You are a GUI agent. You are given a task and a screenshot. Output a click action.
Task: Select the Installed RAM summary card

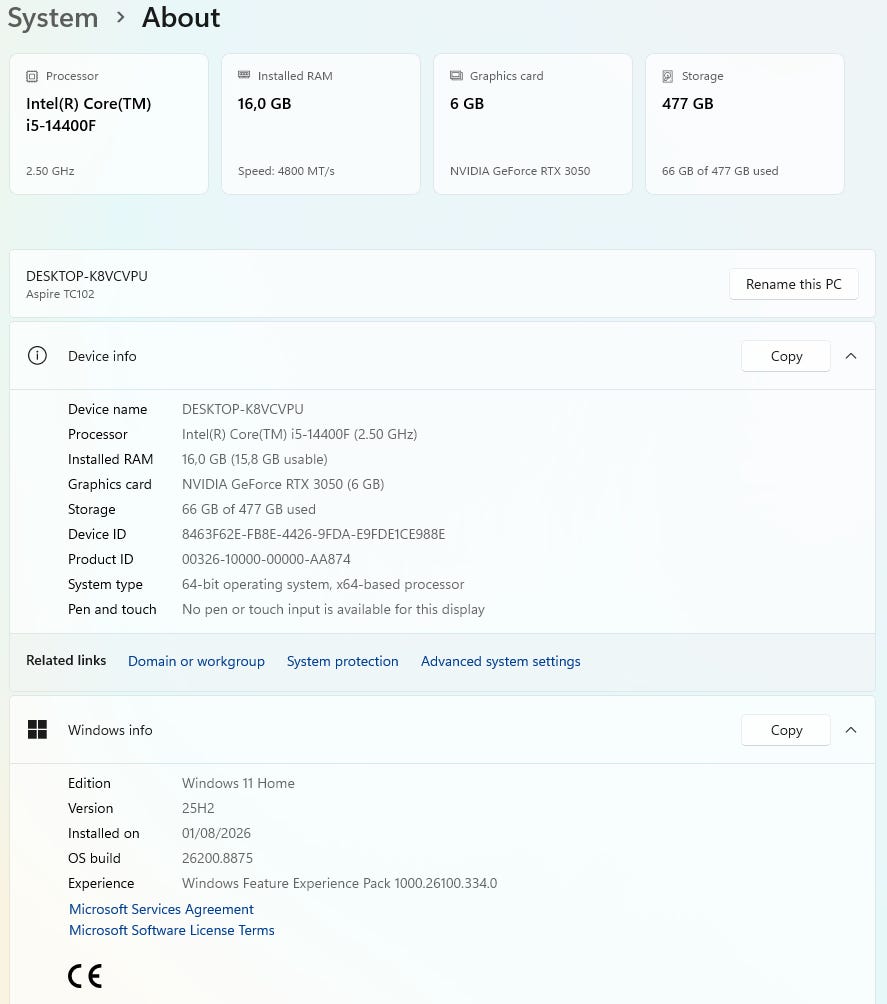pos(321,124)
